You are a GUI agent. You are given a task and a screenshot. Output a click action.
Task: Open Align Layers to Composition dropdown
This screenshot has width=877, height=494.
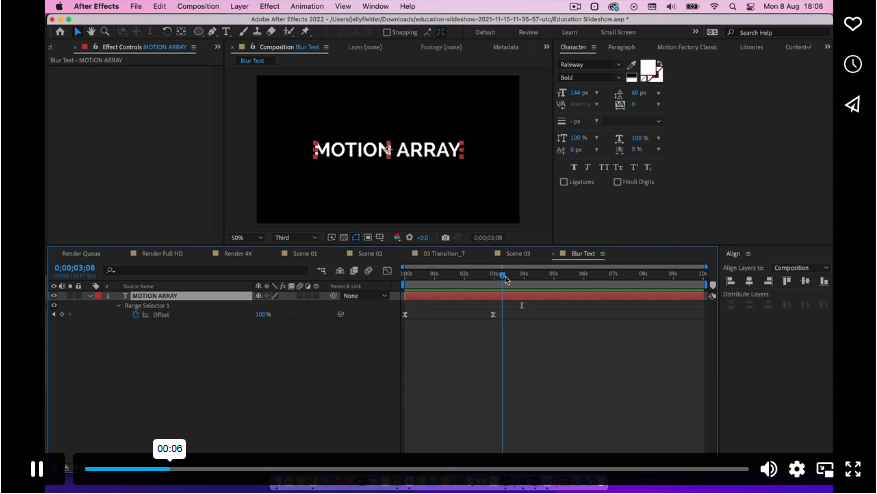[x=800, y=268]
